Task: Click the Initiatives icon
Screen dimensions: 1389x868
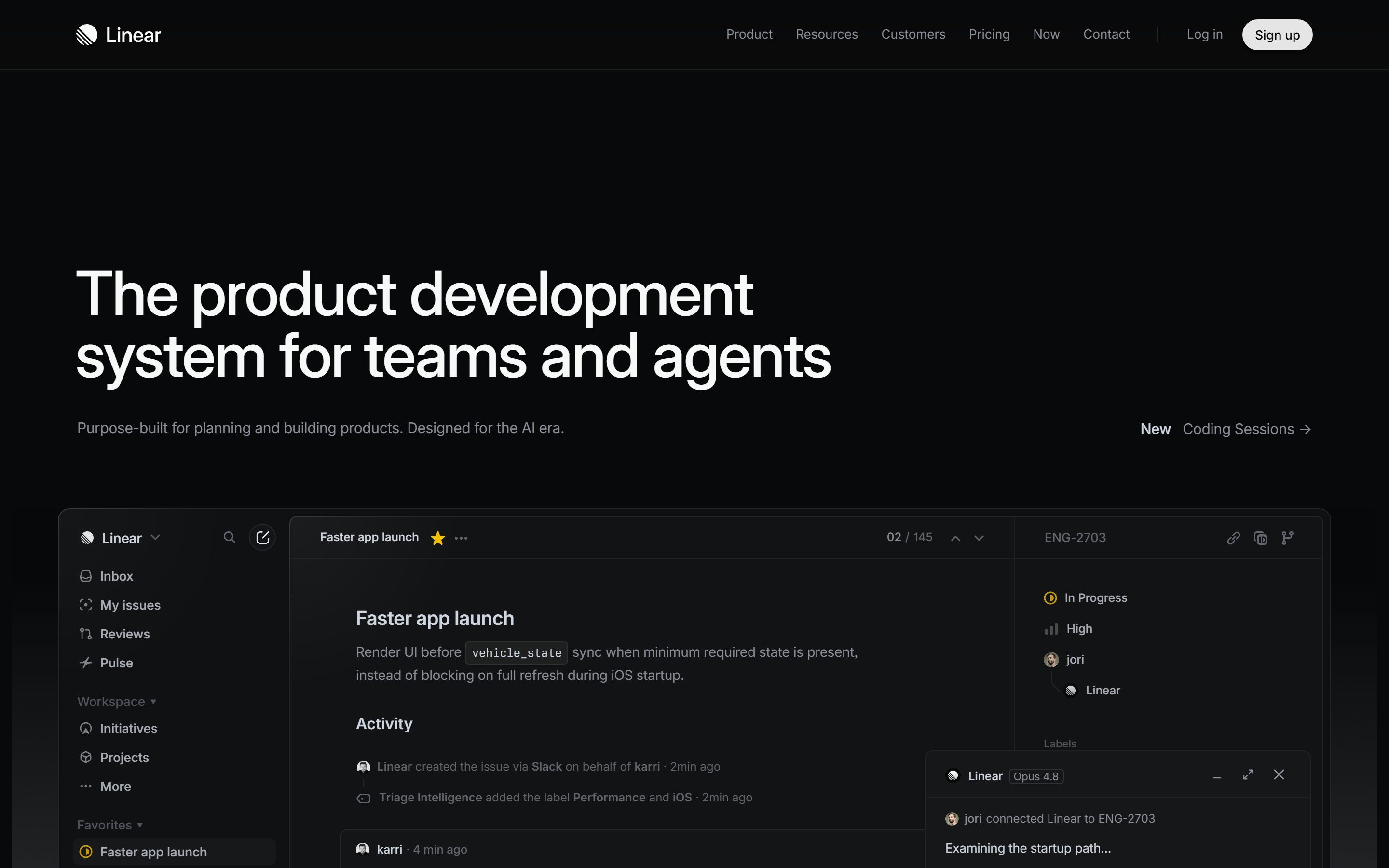Action: 85,729
